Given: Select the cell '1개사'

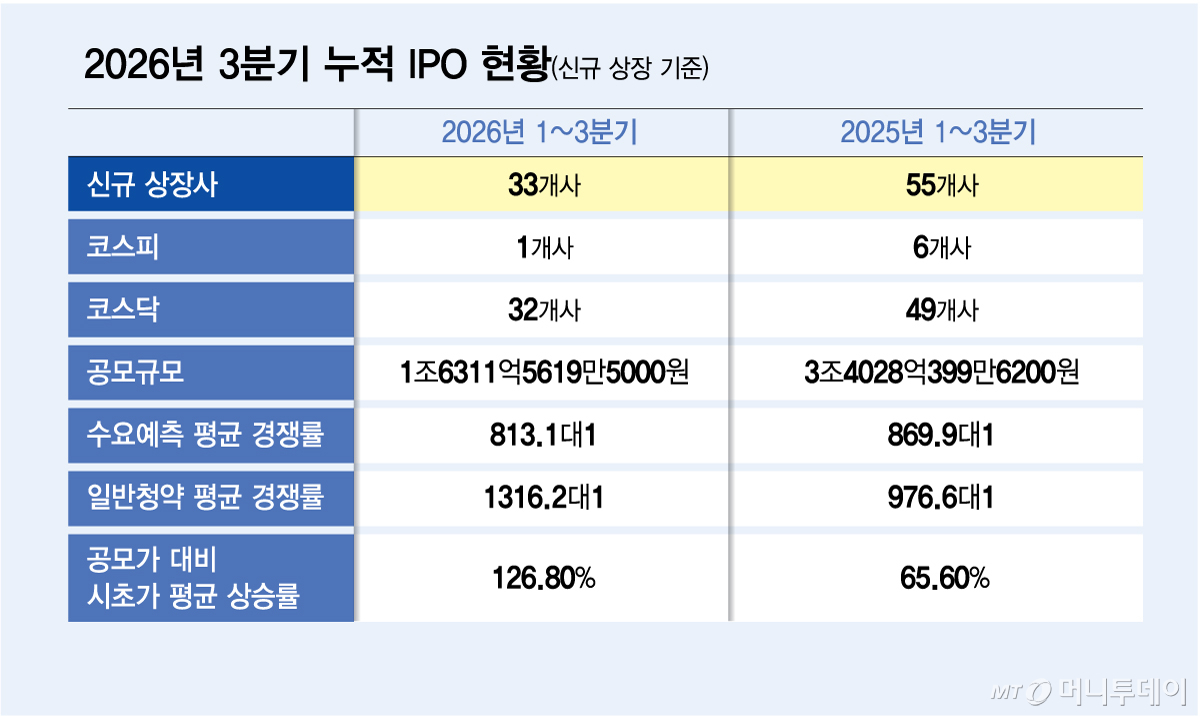Looking at the screenshot, I should click(x=543, y=248).
